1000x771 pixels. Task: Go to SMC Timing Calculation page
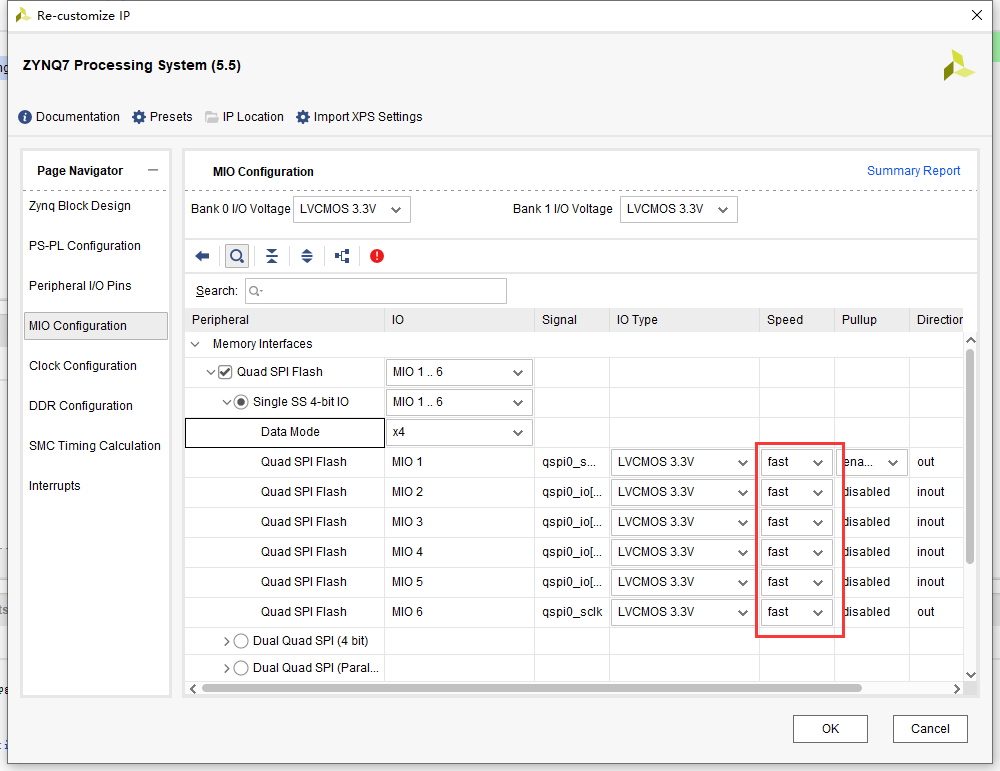click(95, 446)
